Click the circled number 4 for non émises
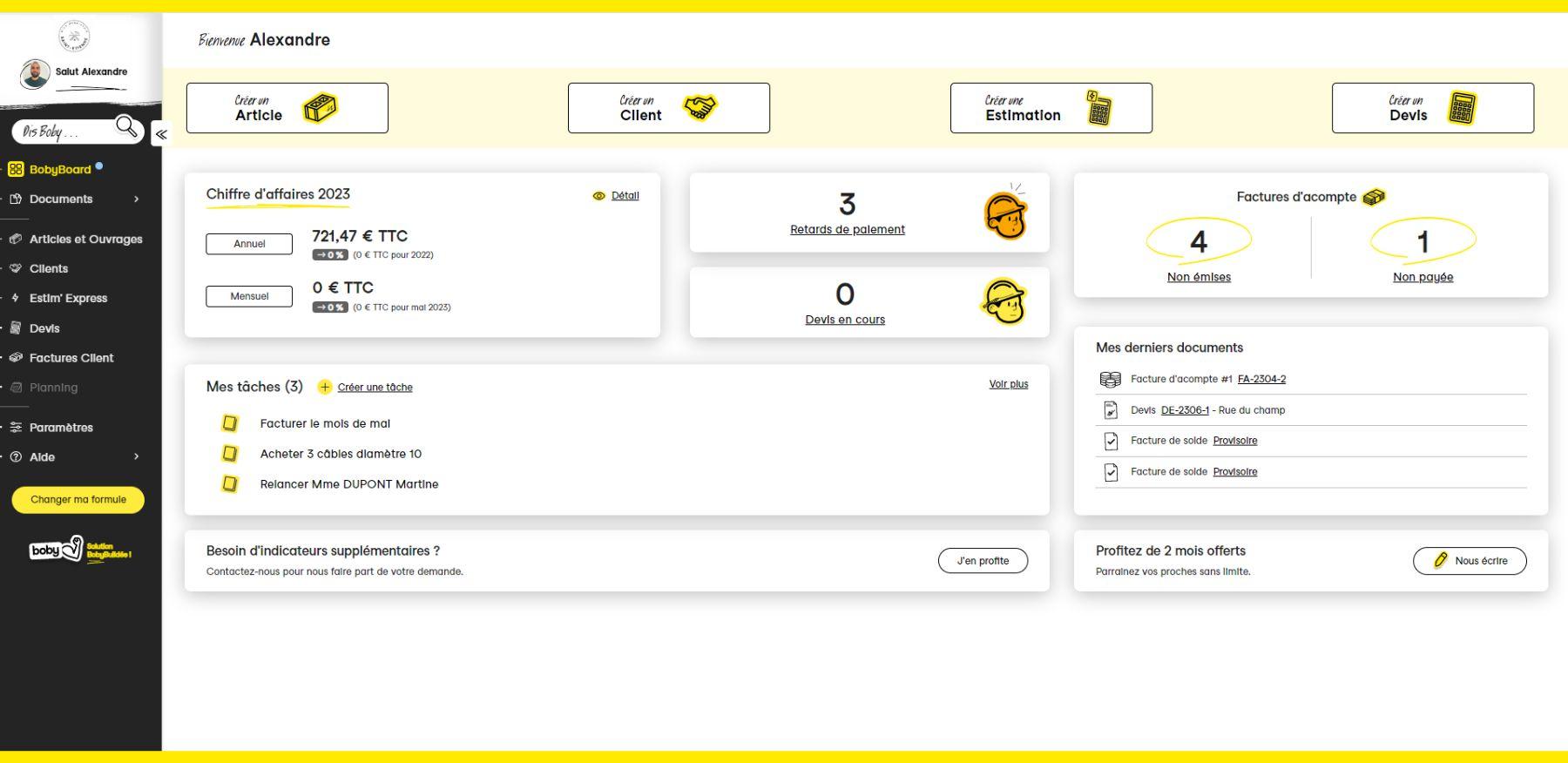 [x=1199, y=240]
